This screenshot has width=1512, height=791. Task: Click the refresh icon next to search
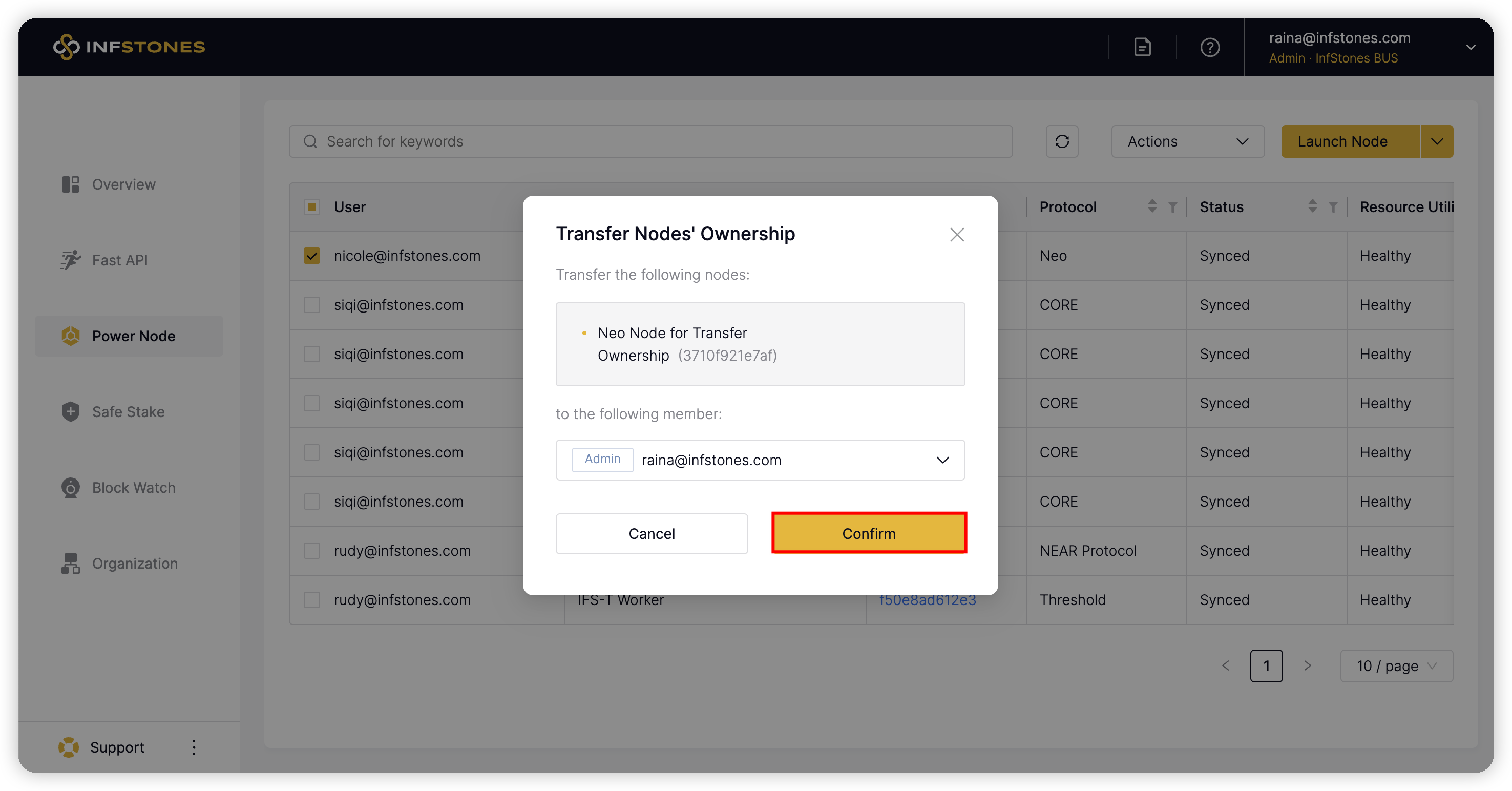1061,141
